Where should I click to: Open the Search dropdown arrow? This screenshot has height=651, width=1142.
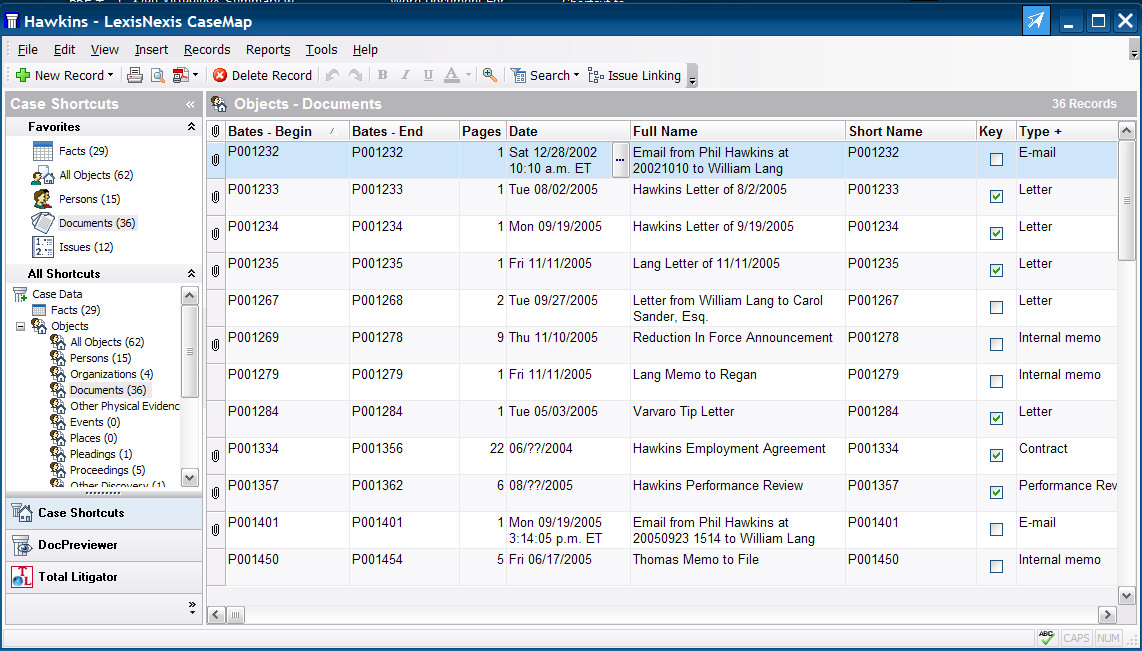(x=576, y=75)
